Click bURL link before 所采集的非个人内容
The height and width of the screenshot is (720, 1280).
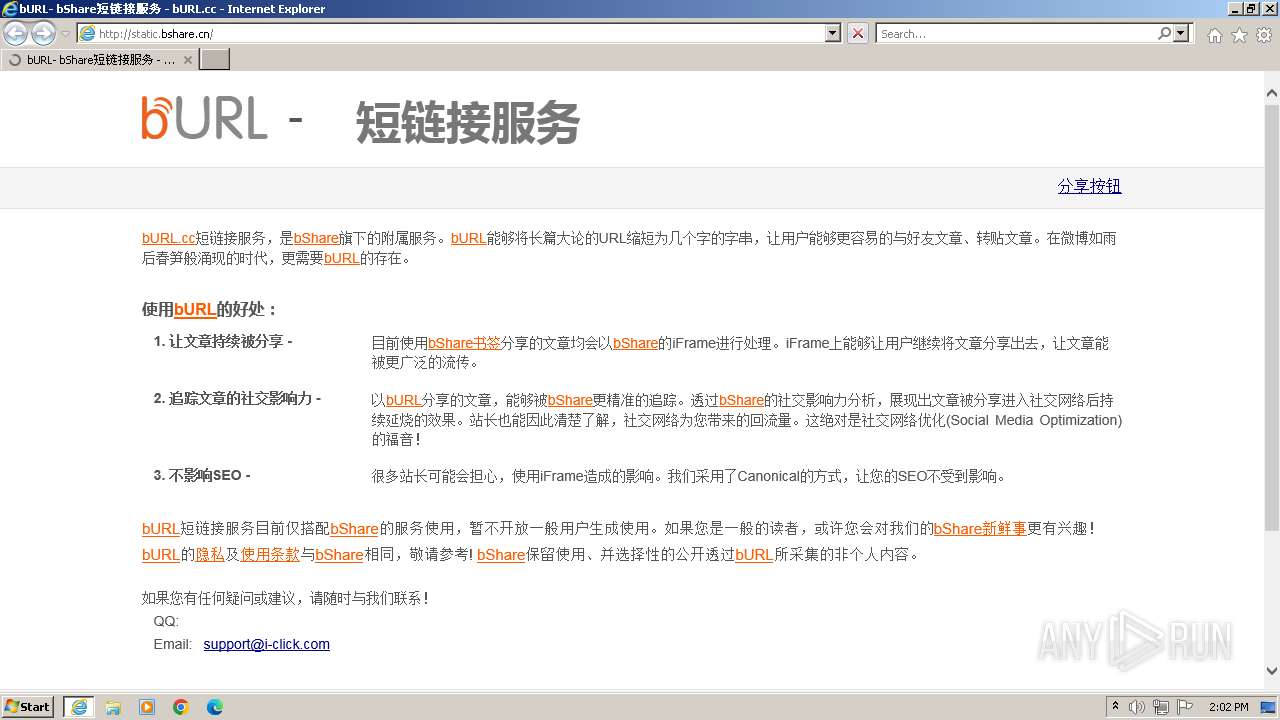click(754, 554)
